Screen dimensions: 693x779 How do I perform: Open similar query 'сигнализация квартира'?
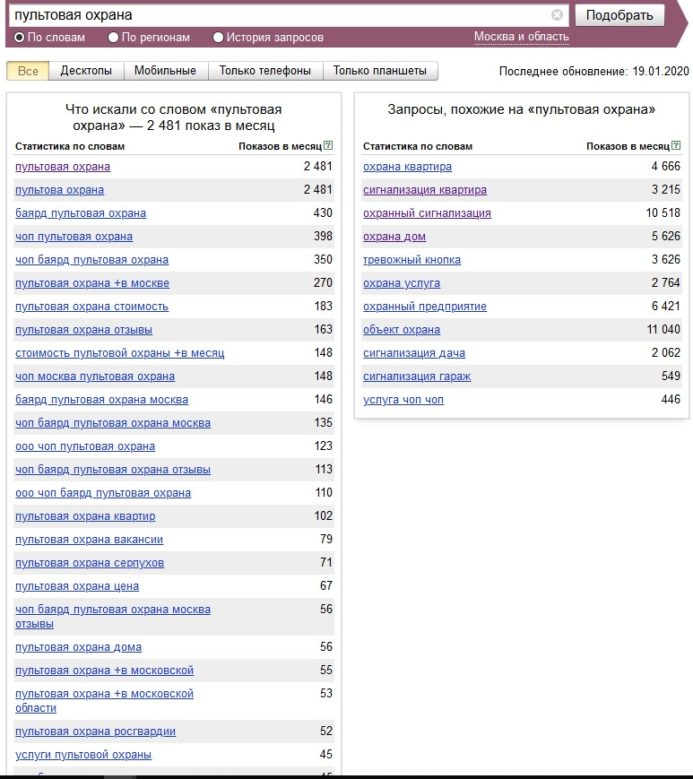[x=425, y=190]
